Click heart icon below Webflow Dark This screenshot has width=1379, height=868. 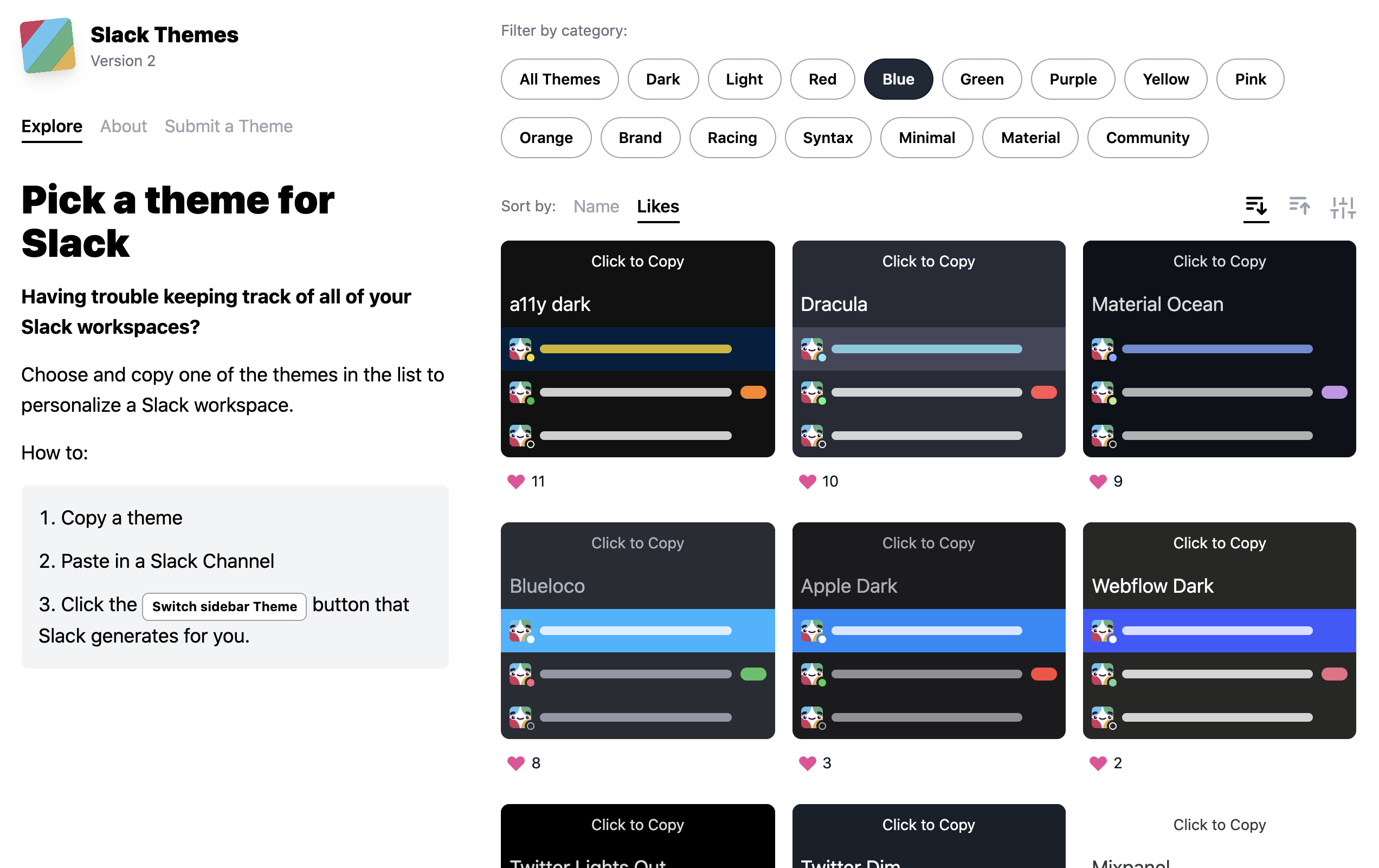1098,763
